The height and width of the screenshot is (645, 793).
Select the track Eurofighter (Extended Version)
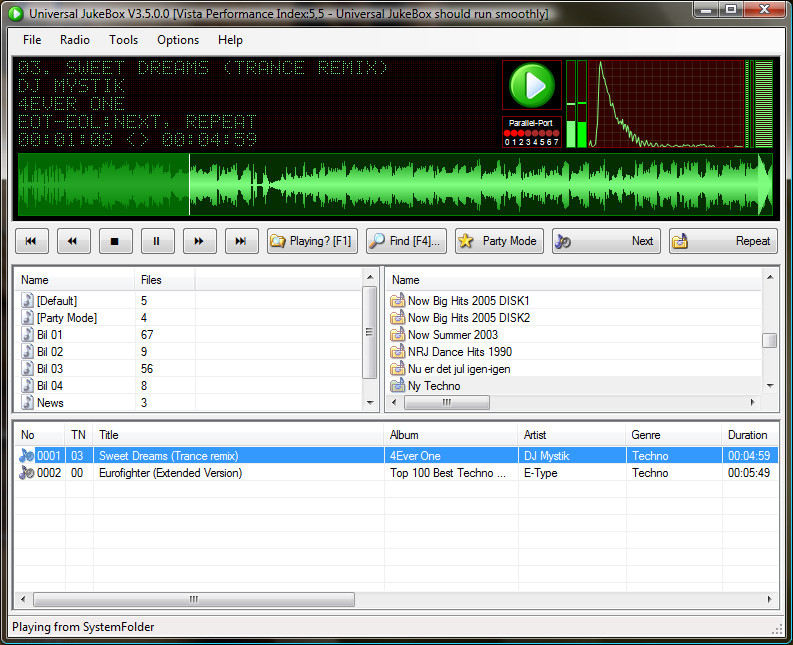(170, 473)
